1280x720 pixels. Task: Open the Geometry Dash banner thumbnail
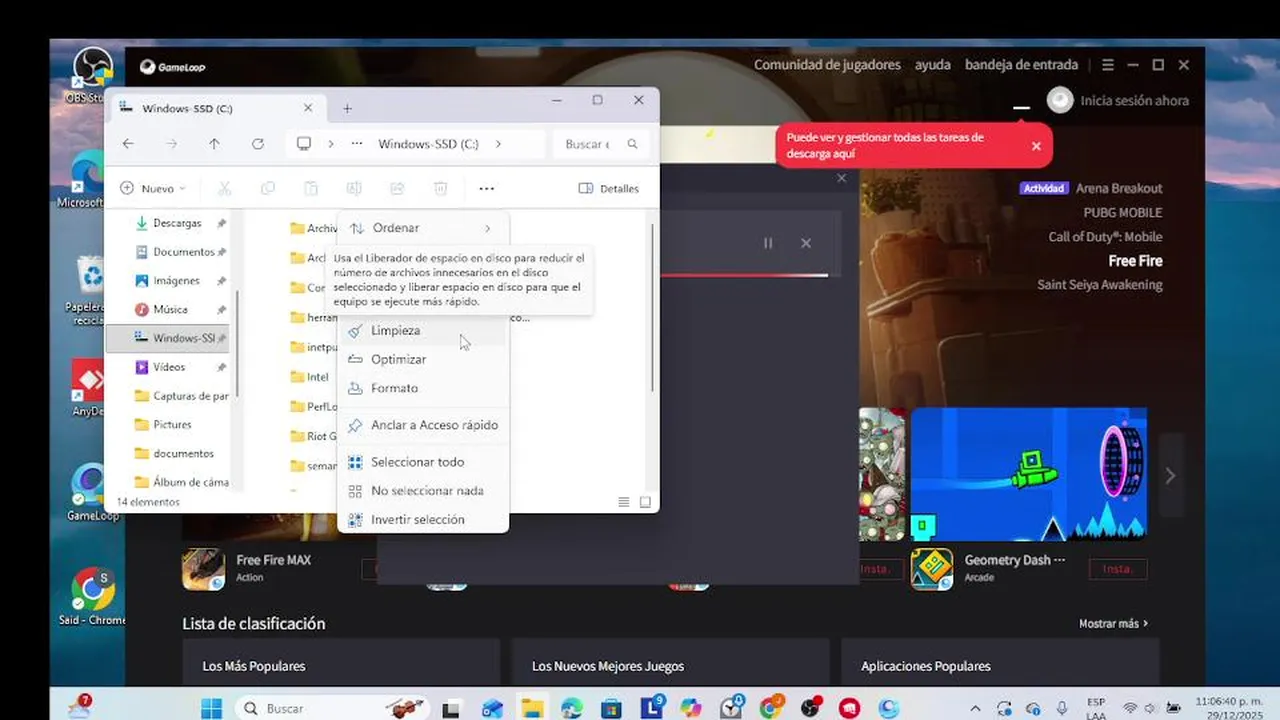click(1028, 474)
